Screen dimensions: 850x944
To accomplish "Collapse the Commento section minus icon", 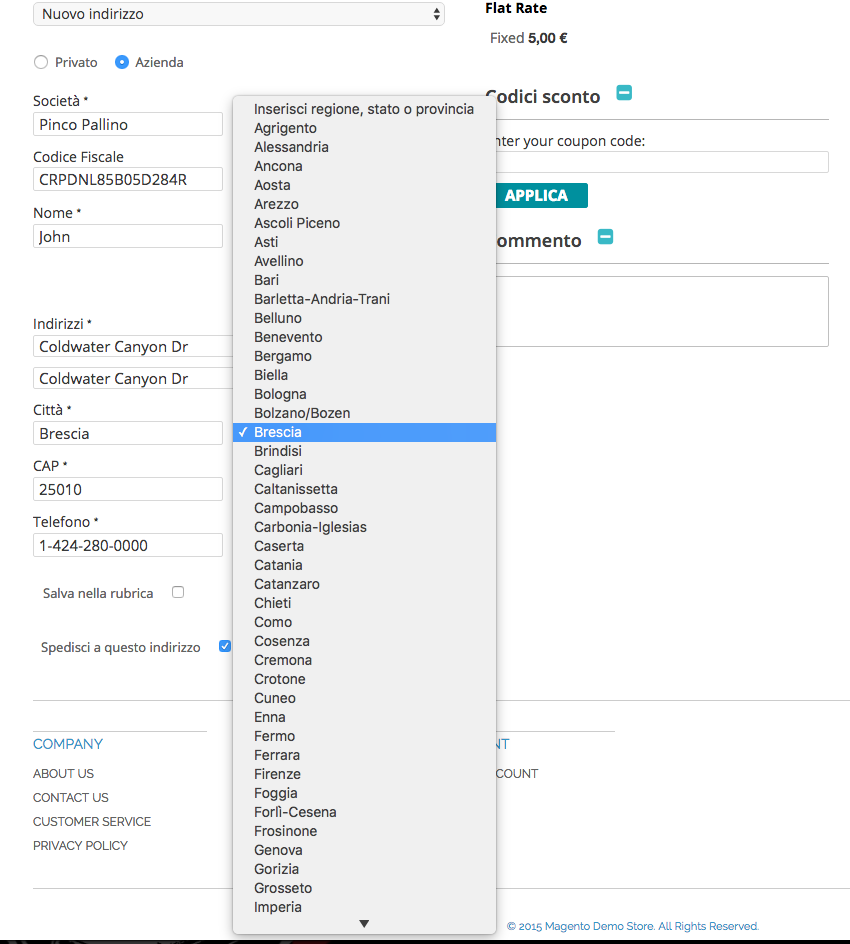I will (605, 237).
